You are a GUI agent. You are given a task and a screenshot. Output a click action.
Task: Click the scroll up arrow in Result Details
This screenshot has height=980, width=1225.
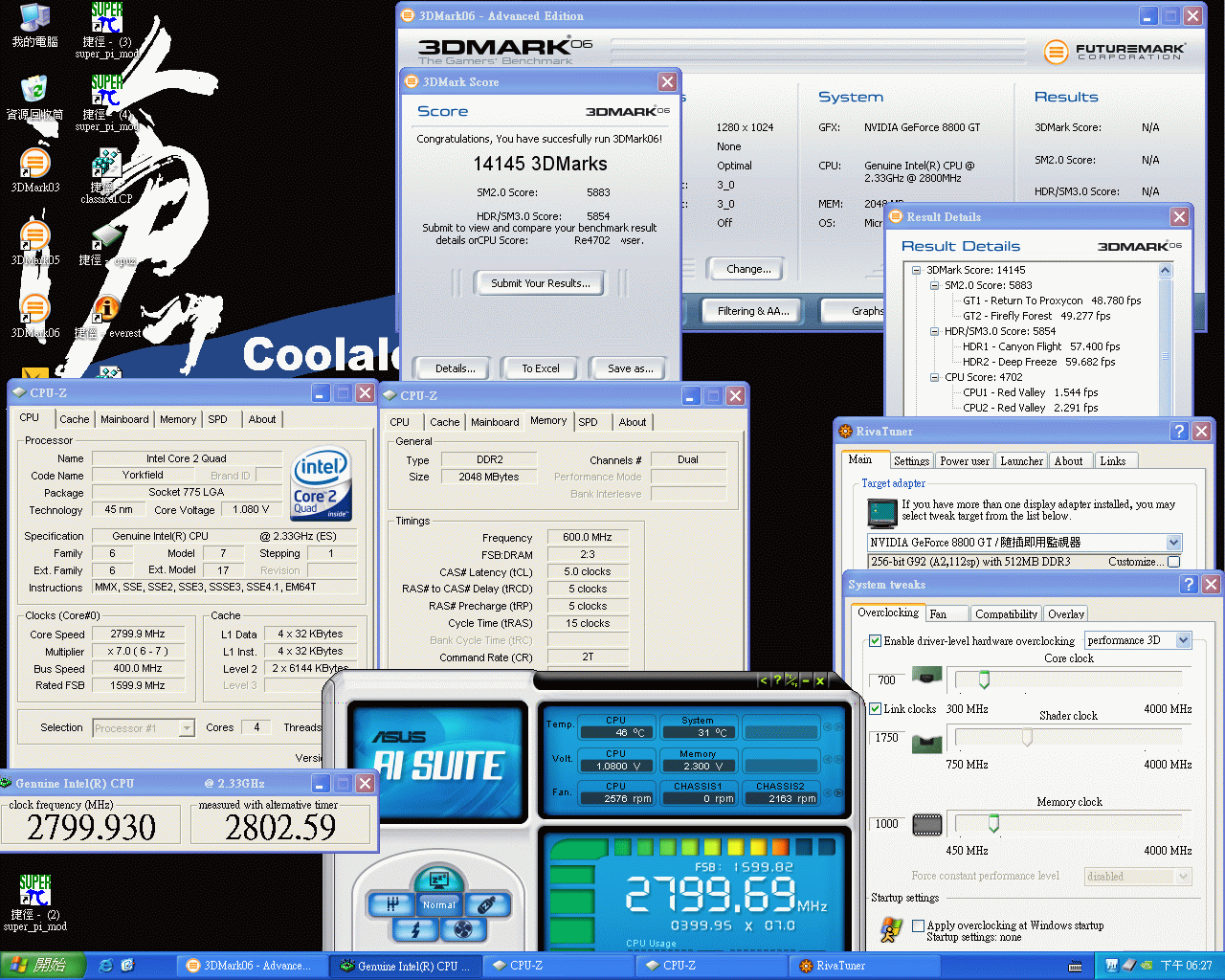(x=1165, y=271)
